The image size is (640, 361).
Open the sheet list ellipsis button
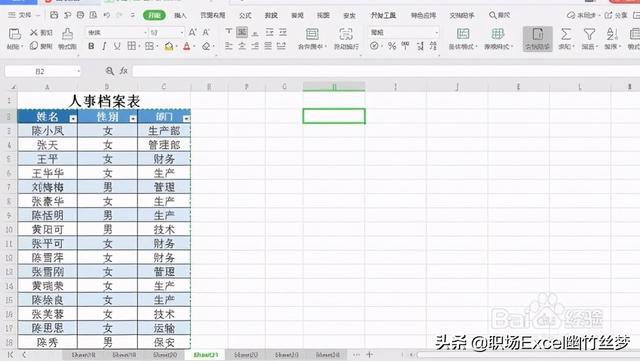[x=356, y=354]
